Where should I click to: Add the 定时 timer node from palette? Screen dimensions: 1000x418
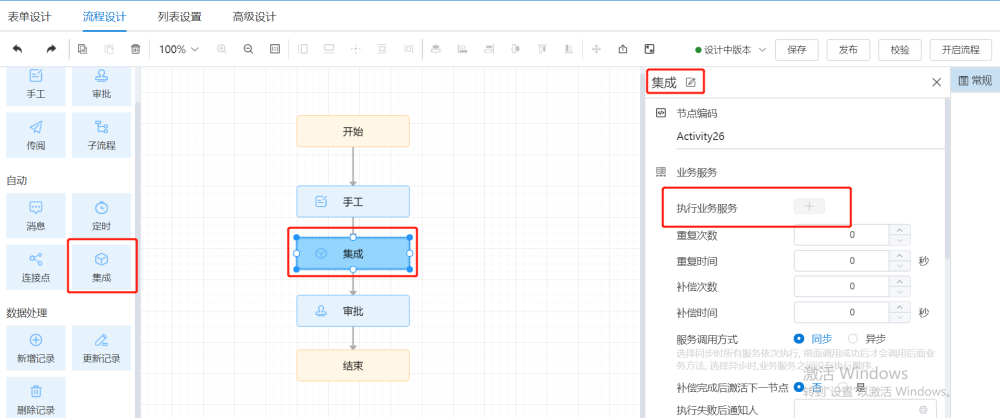tap(101, 215)
